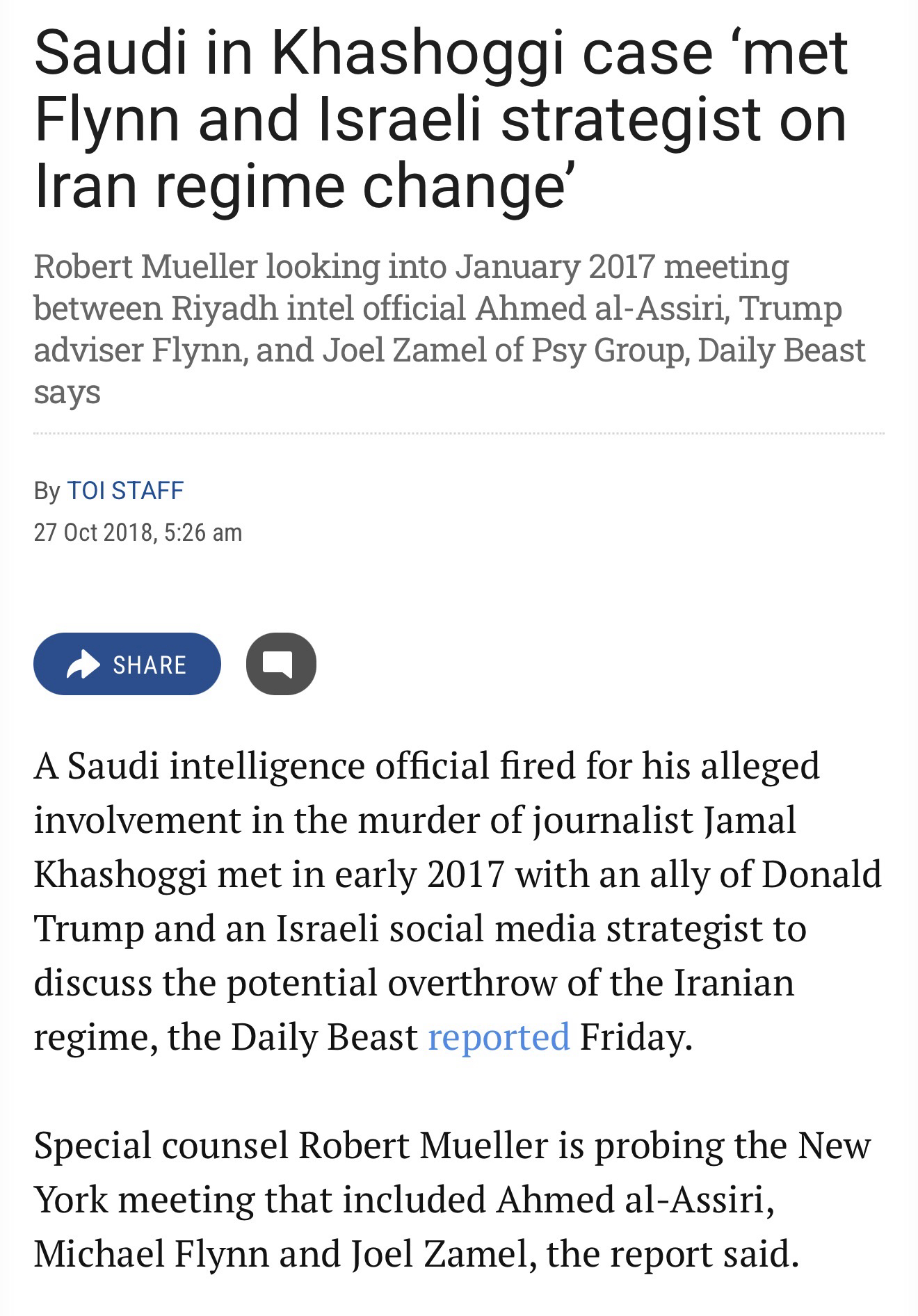Click the "By" byline label
918x1316 pixels.
[x=47, y=491]
